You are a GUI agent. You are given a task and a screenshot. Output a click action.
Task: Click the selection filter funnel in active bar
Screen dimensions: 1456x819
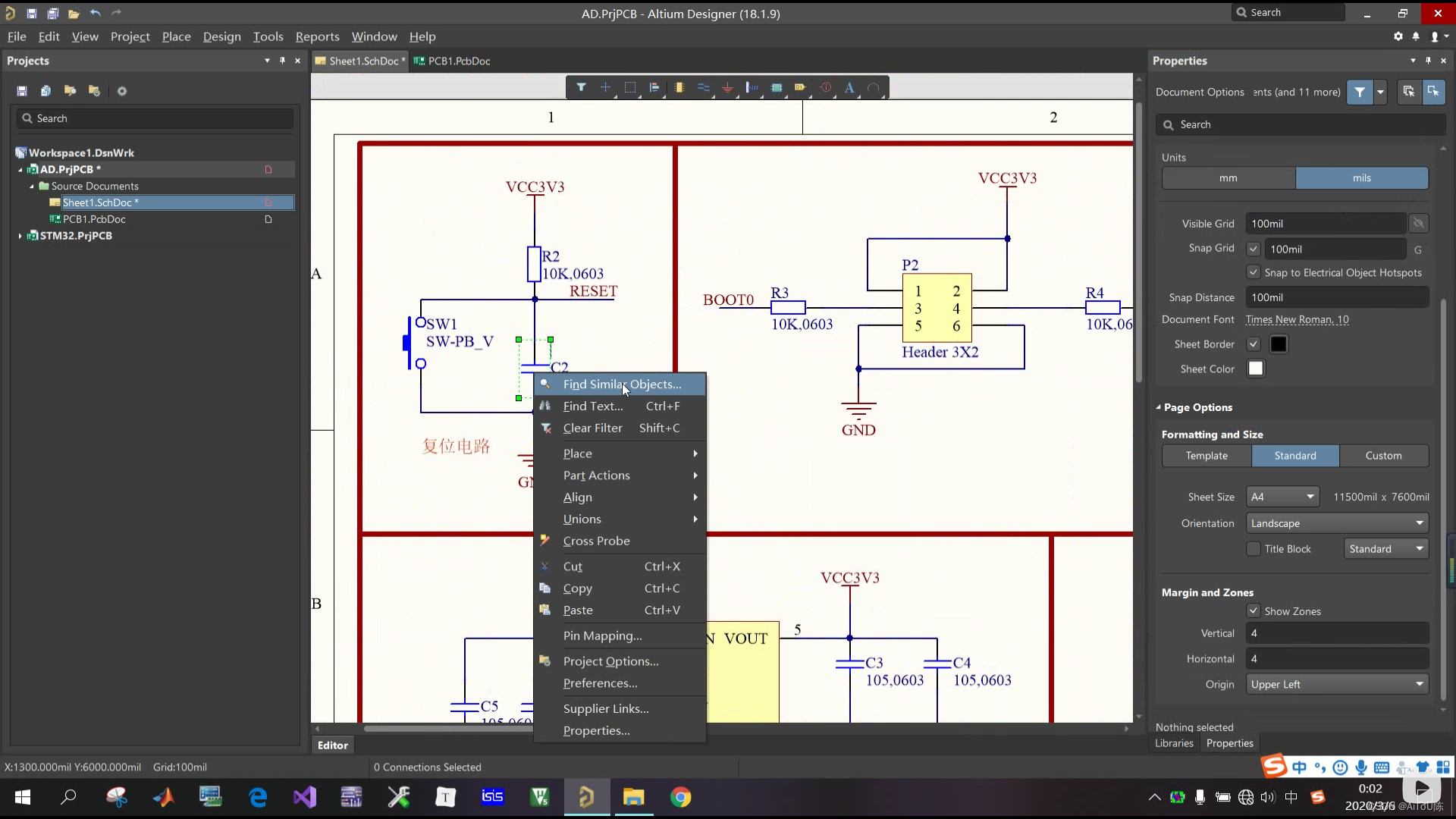tap(581, 88)
